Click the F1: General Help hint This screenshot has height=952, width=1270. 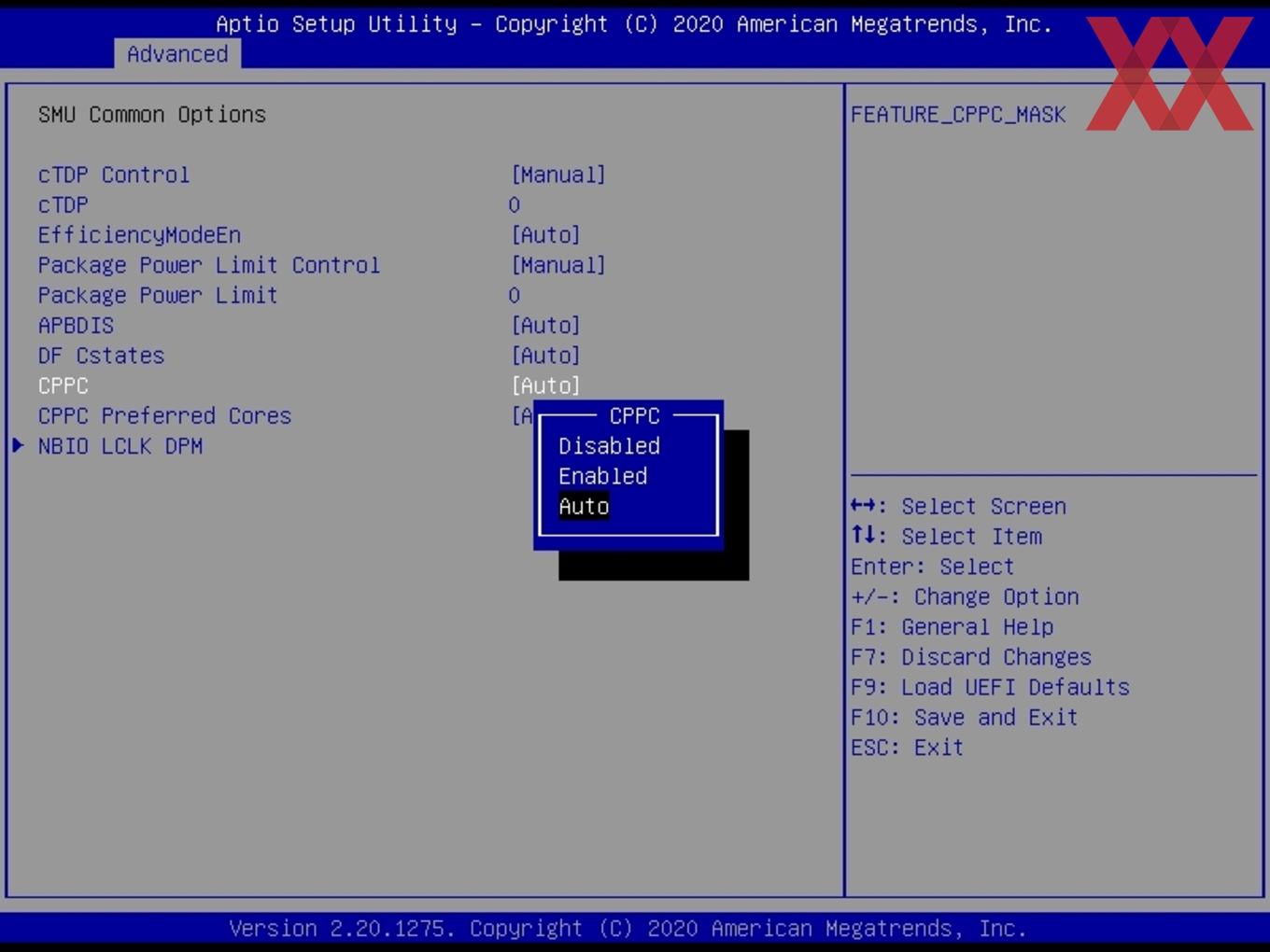(952, 627)
